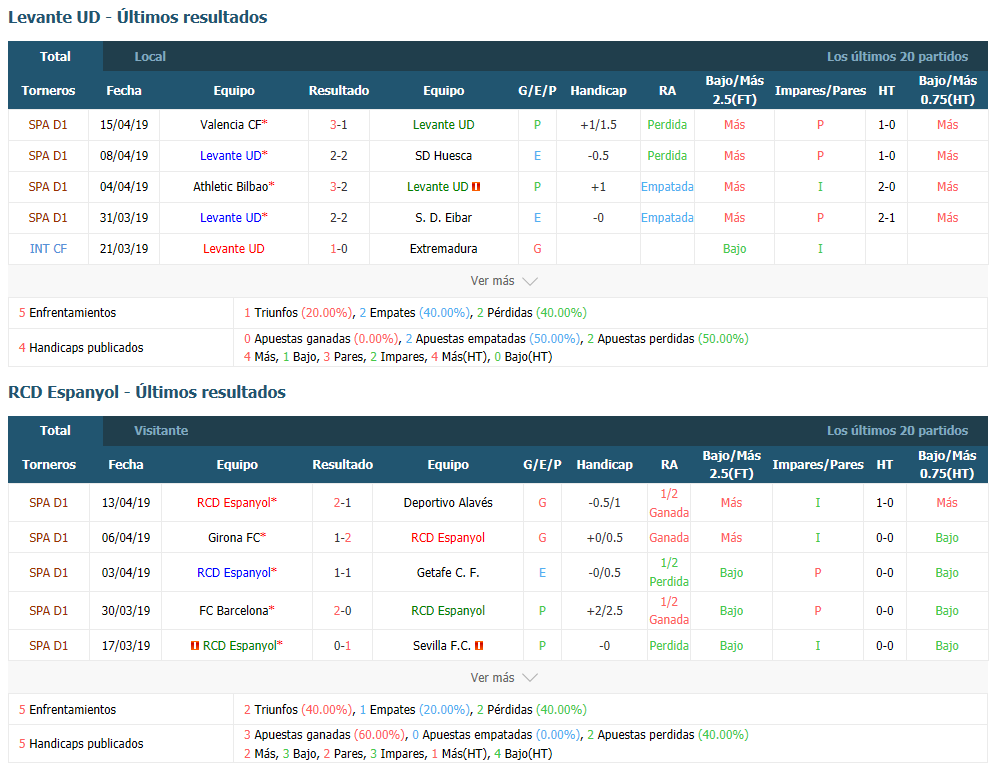This screenshot has height=770, width=994.
Task: Click Levante UD in the 15/04/19 row
Action: tap(443, 125)
